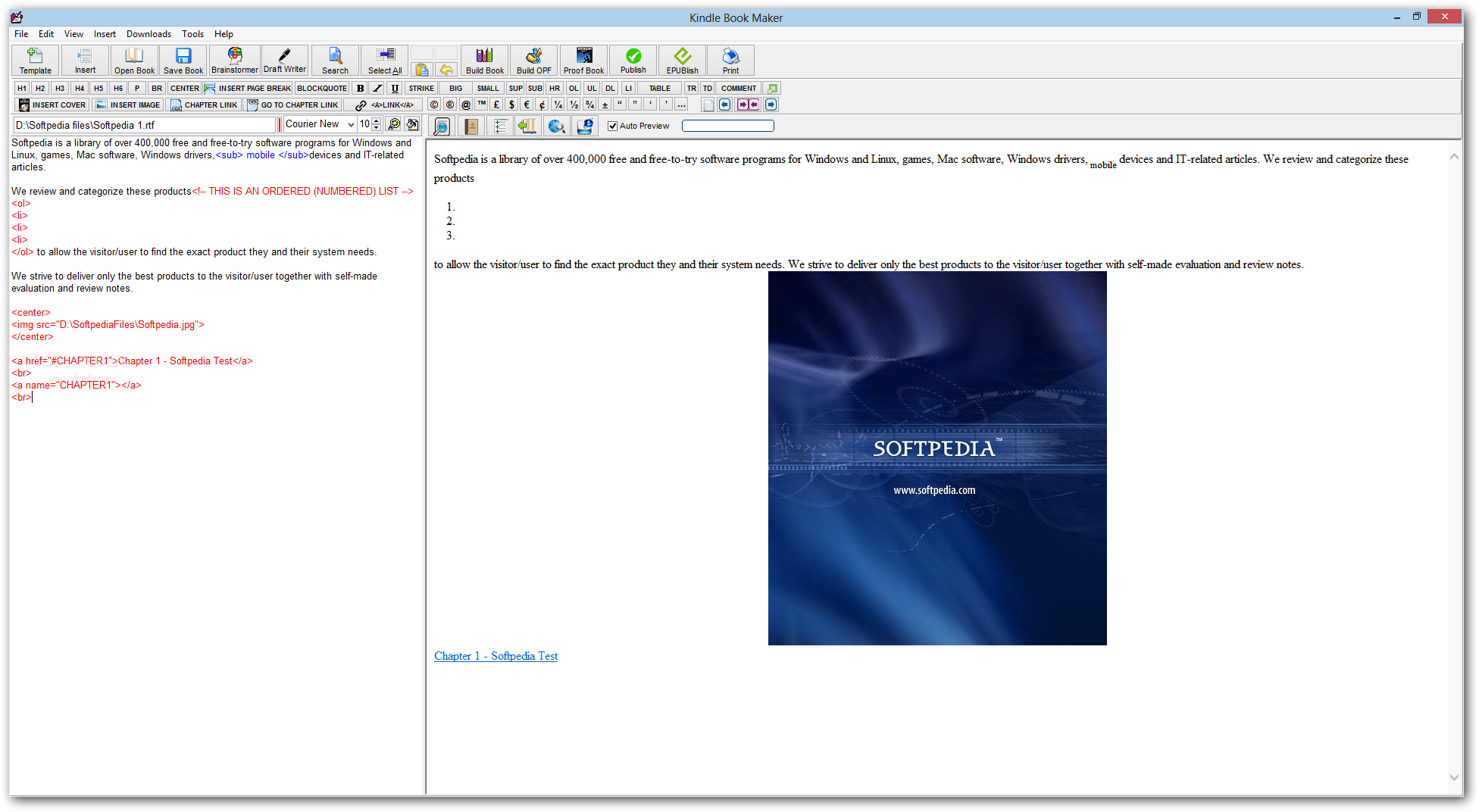The width and height of the screenshot is (1479, 812).
Task: Click the COMMENT tag button
Action: (739, 88)
